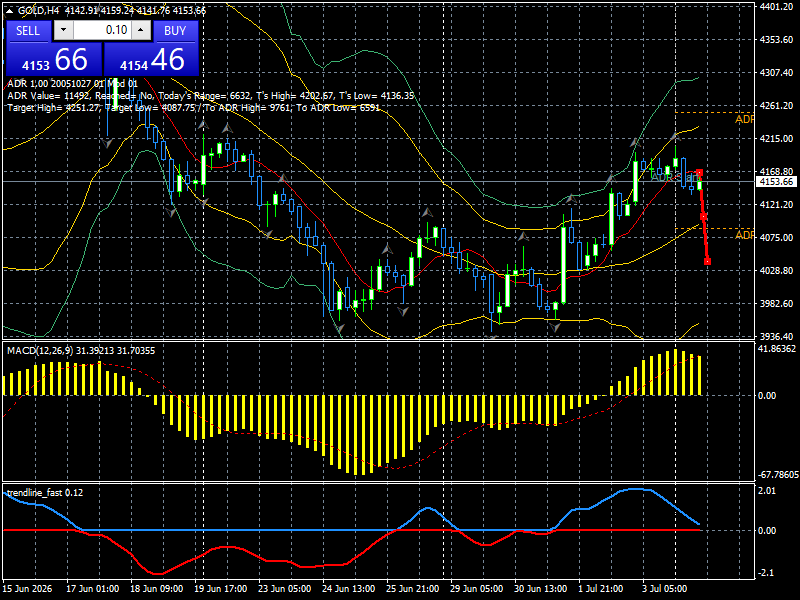Click the current price label 4153.66 on the price axis
Screen dimensions: 800x600
(x=776, y=182)
